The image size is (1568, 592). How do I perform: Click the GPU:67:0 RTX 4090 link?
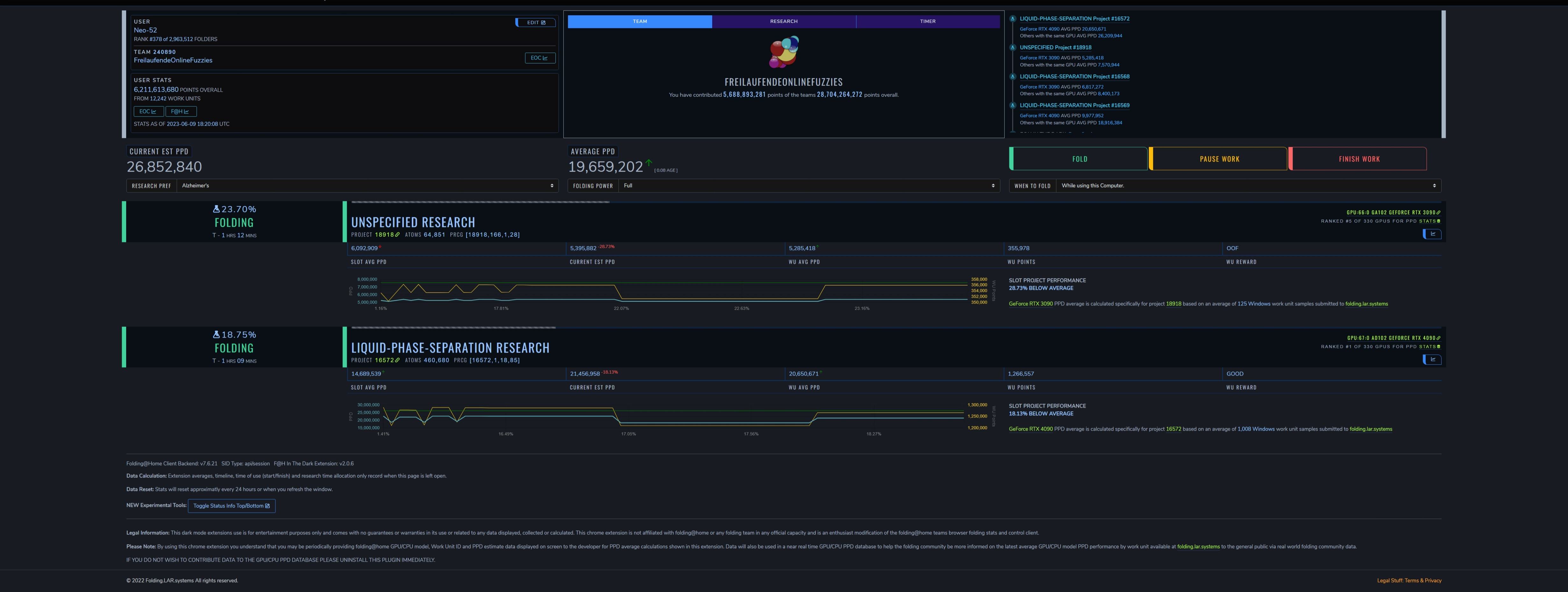tap(1393, 338)
